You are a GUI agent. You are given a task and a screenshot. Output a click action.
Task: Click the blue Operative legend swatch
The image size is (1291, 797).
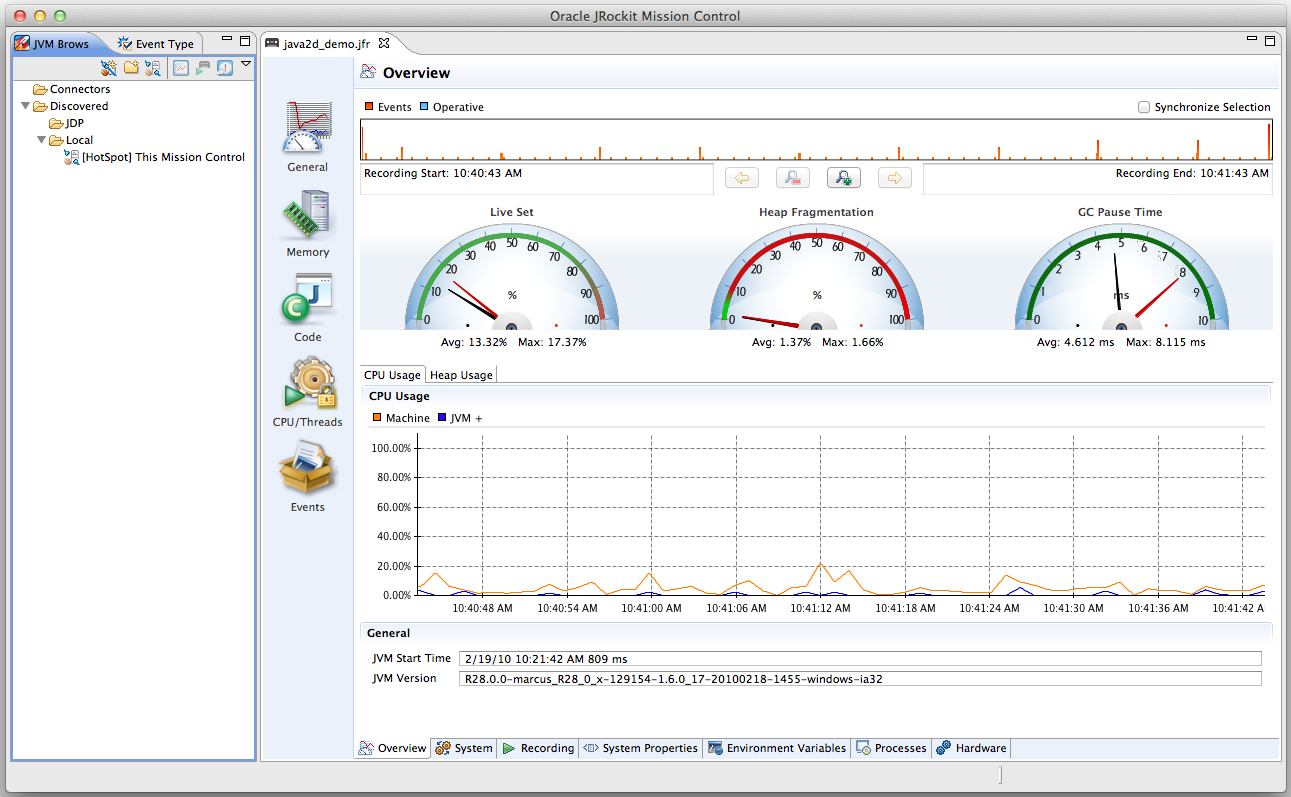(424, 107)
